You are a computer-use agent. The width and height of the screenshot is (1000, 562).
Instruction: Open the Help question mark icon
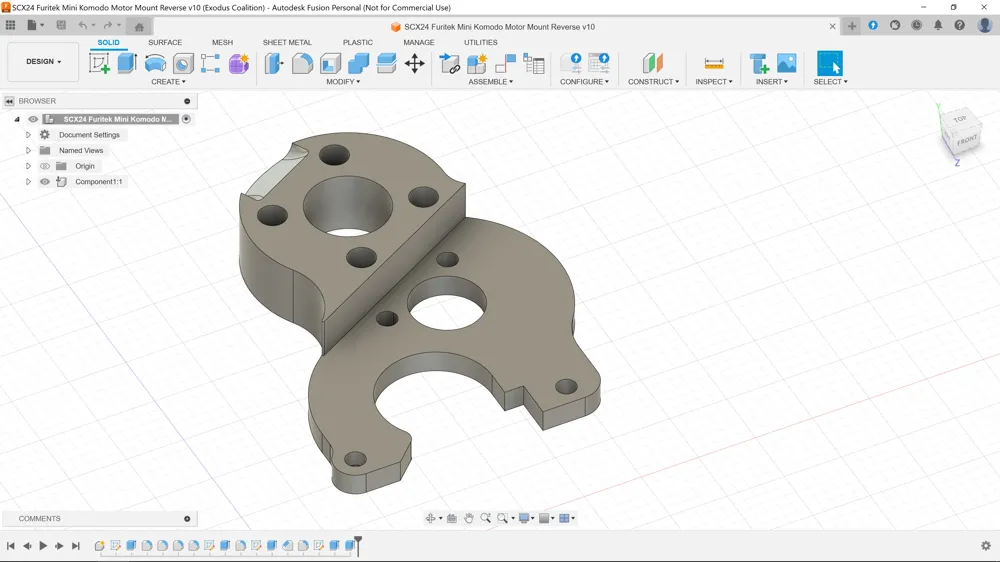coord(960,25)
